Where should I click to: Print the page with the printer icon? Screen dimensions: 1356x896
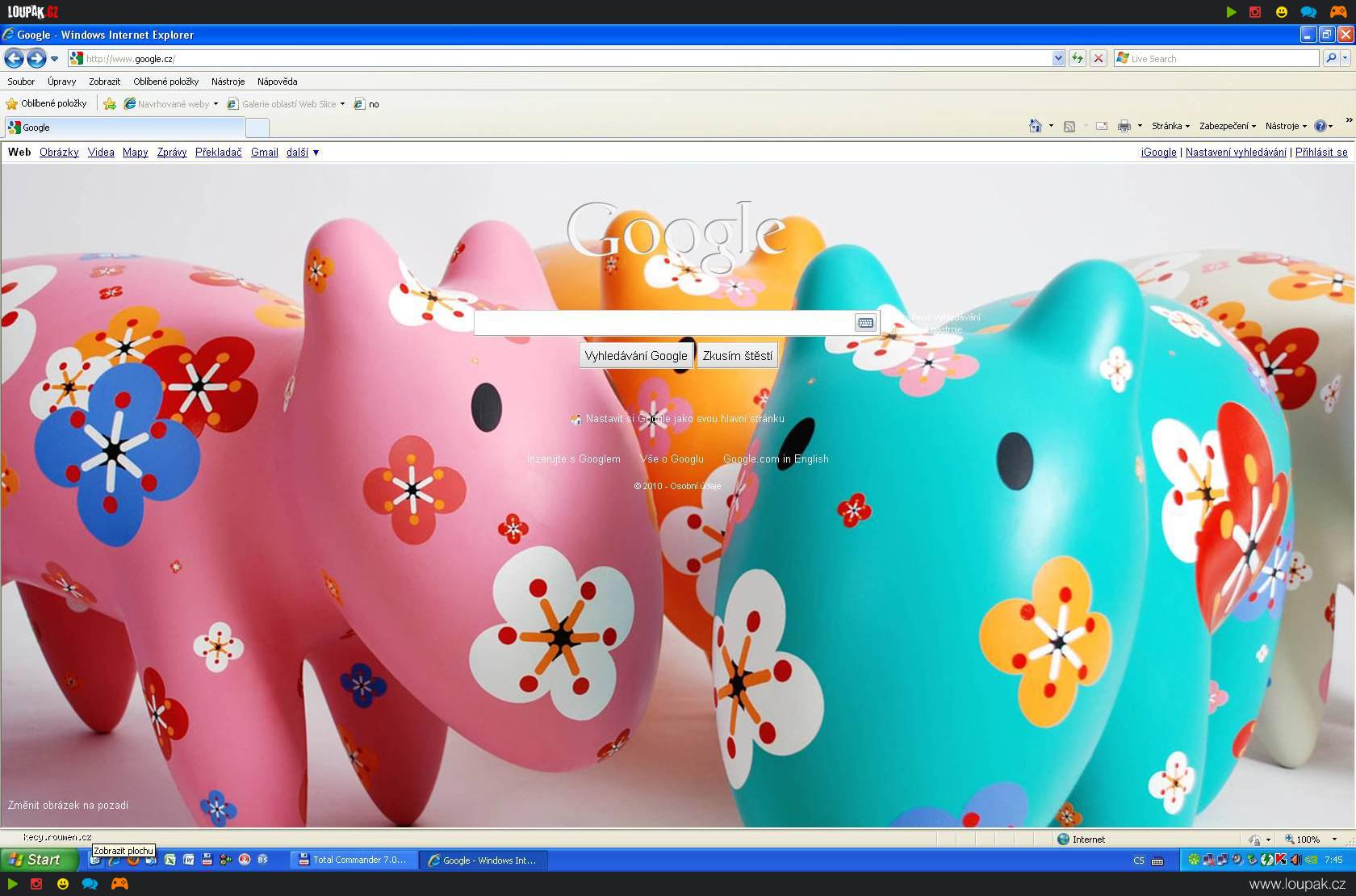tap(1124, 126)
